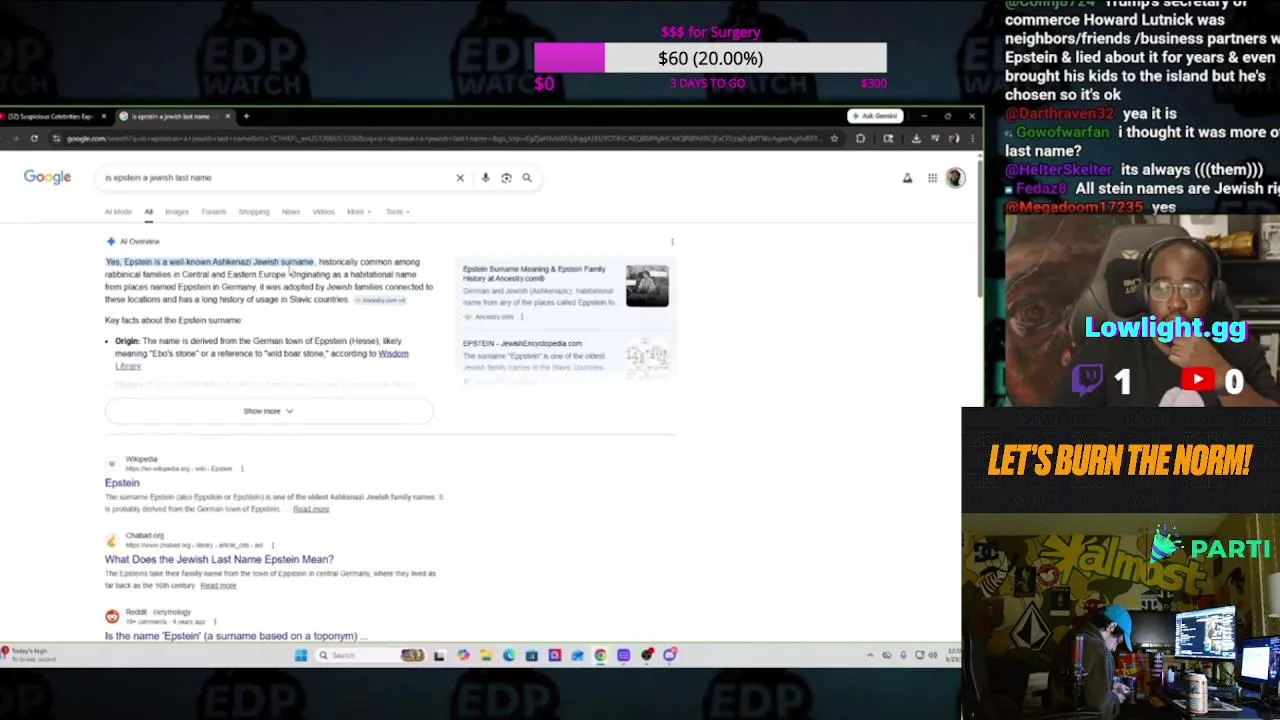Open the Reddit 'Is the name Epstein' result
The width and height of the screenshot is (1280, 720).
236,636
